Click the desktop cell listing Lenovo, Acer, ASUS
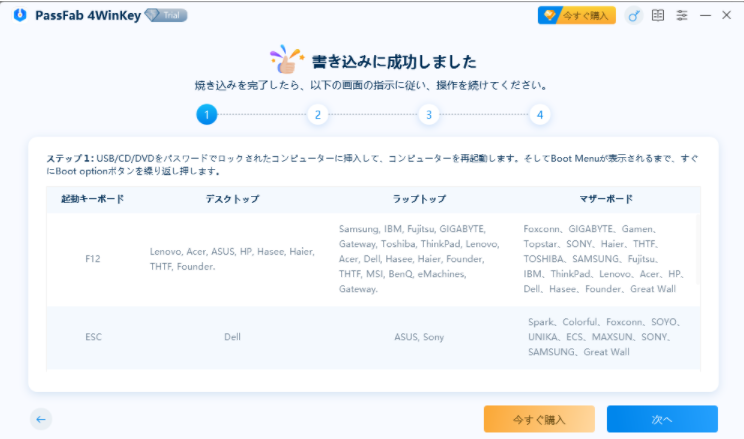Viewport: 744px width, 439px height. [232, 259]
